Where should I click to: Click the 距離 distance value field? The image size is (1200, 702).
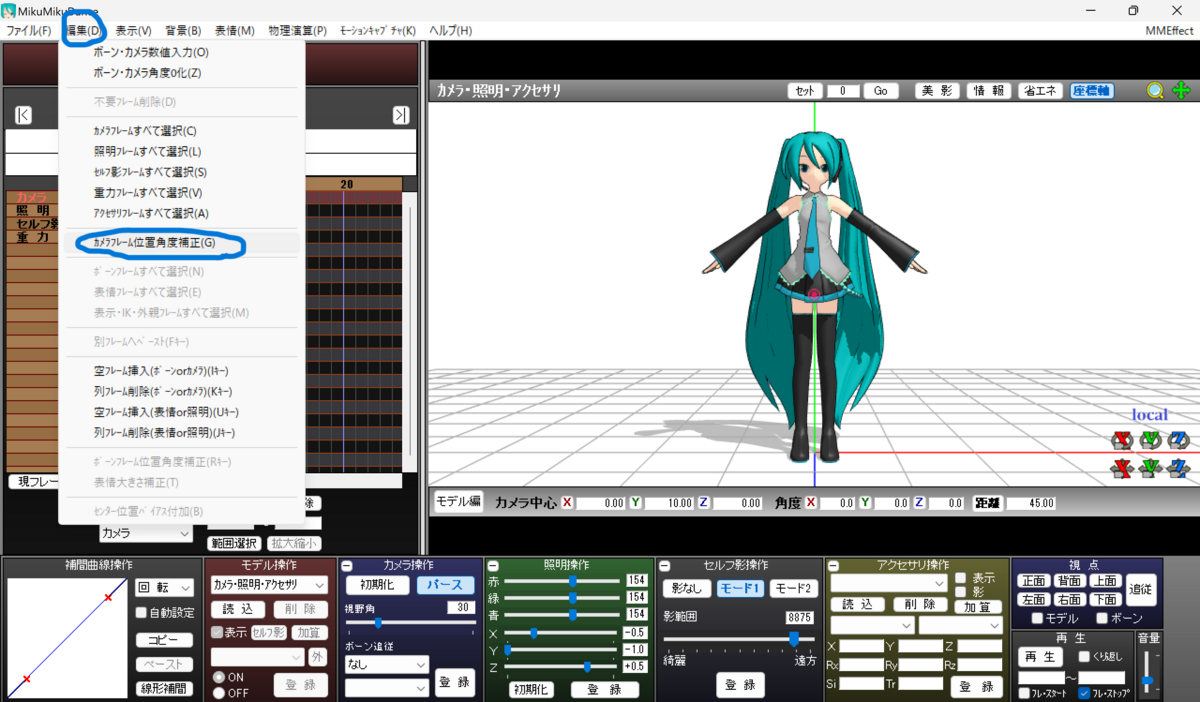point(1029,503)
